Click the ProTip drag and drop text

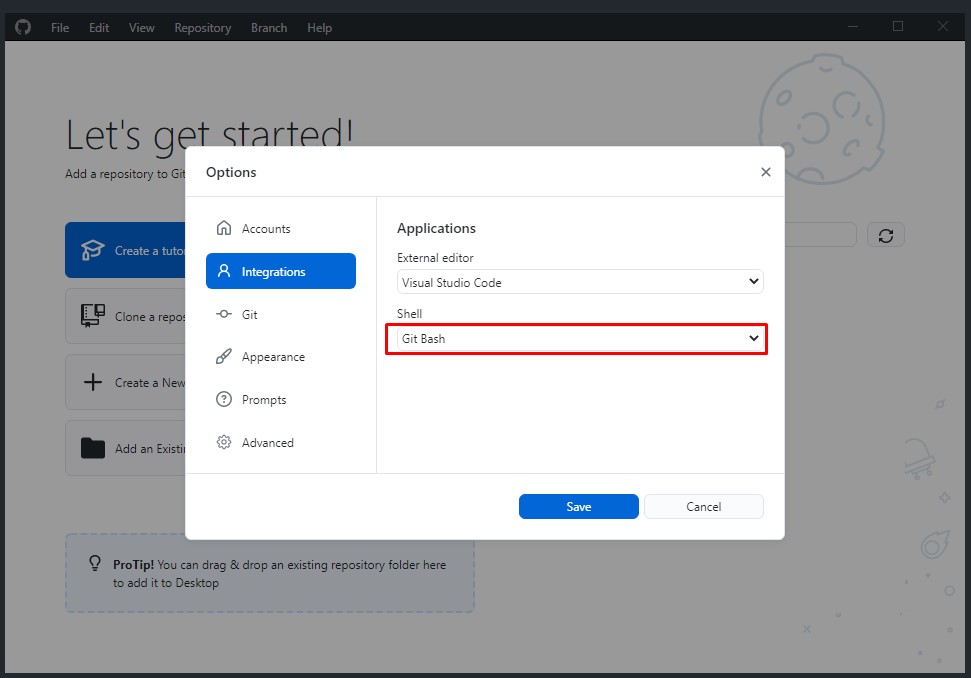(x=279, y=573)
